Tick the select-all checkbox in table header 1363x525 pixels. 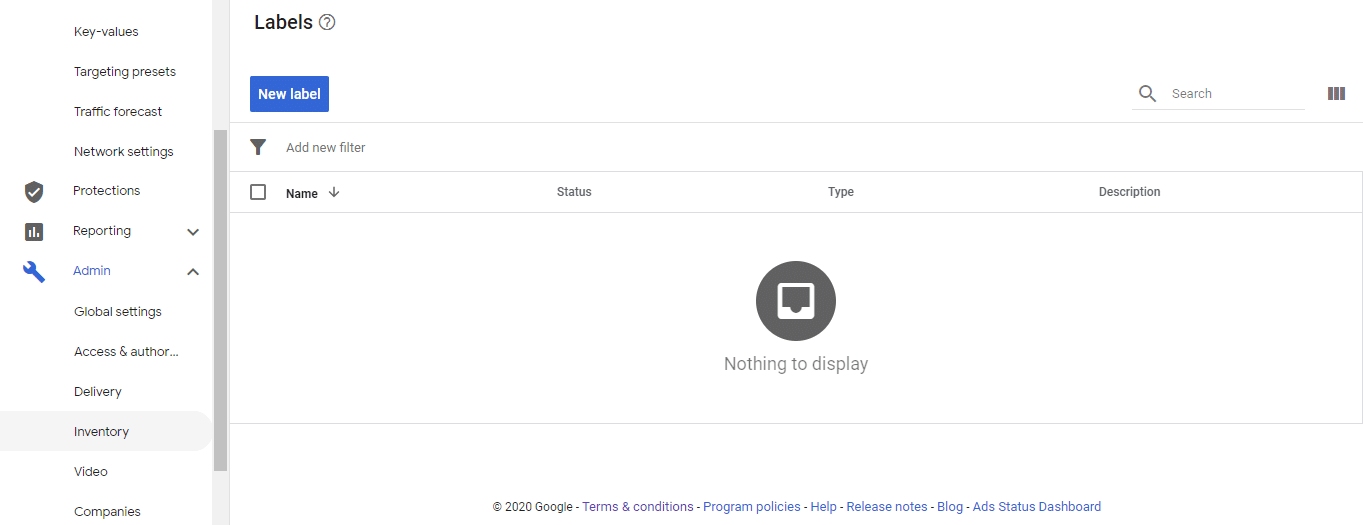(258, 192)
